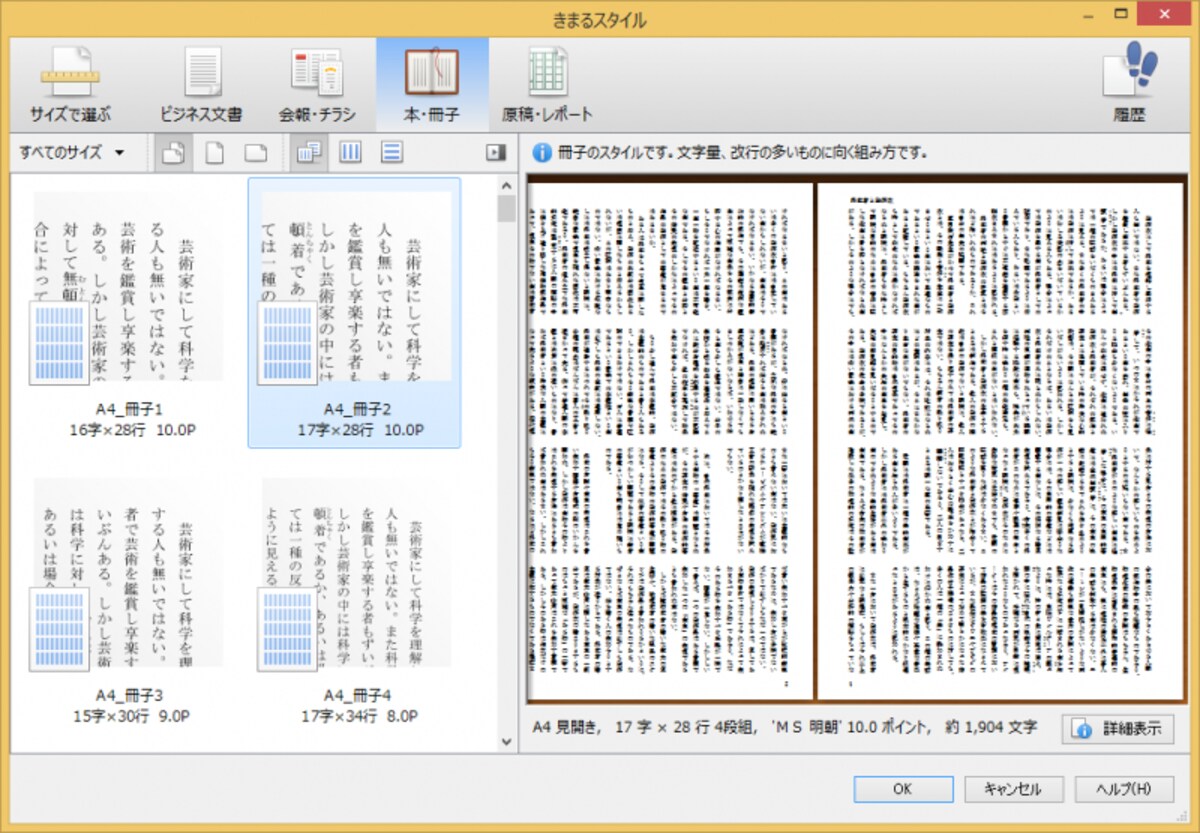The width and height of the screenshot is (1200, 833).
Task: Collapse the preview panel arrow button
Action: (494, 153)
